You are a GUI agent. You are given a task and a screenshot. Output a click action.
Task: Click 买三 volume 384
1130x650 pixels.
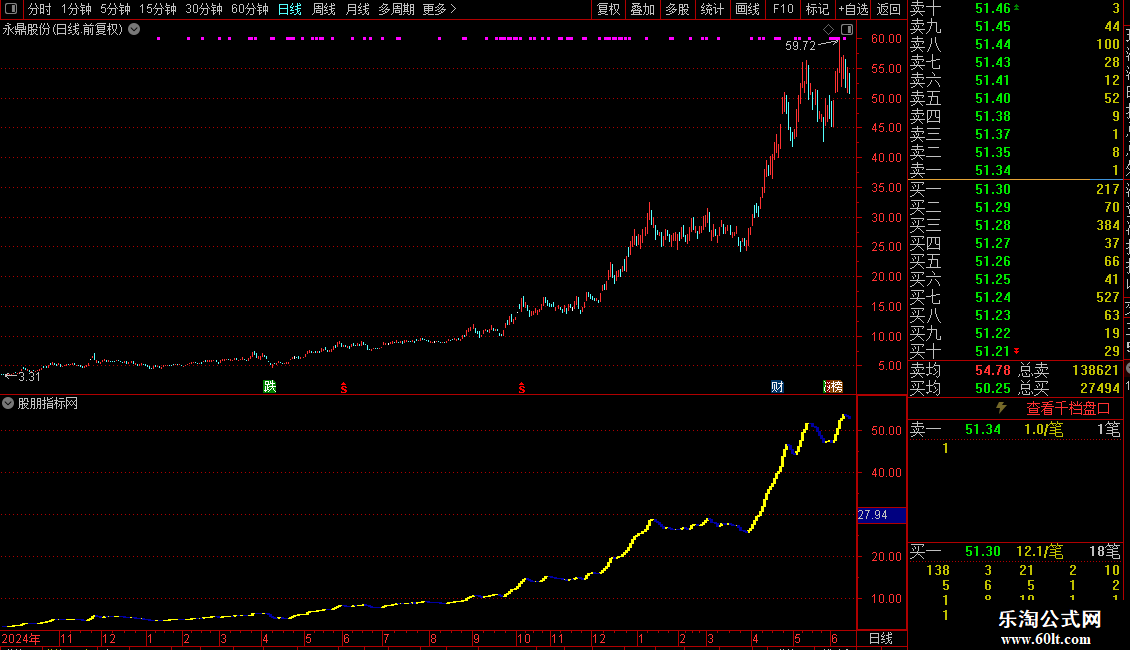(x=1108, y=225)
